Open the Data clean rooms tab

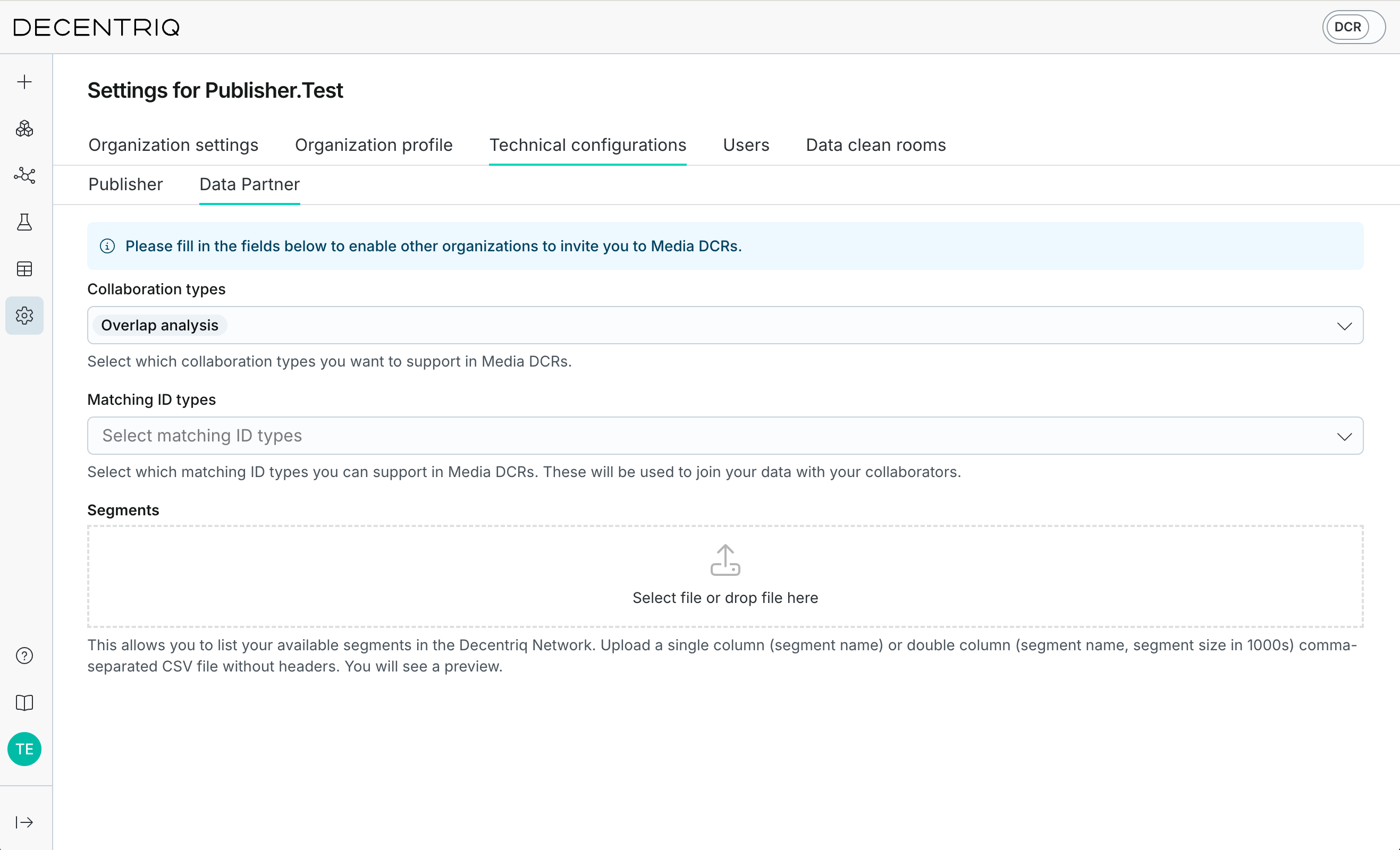pyautogui.click(x=875, y=145)
